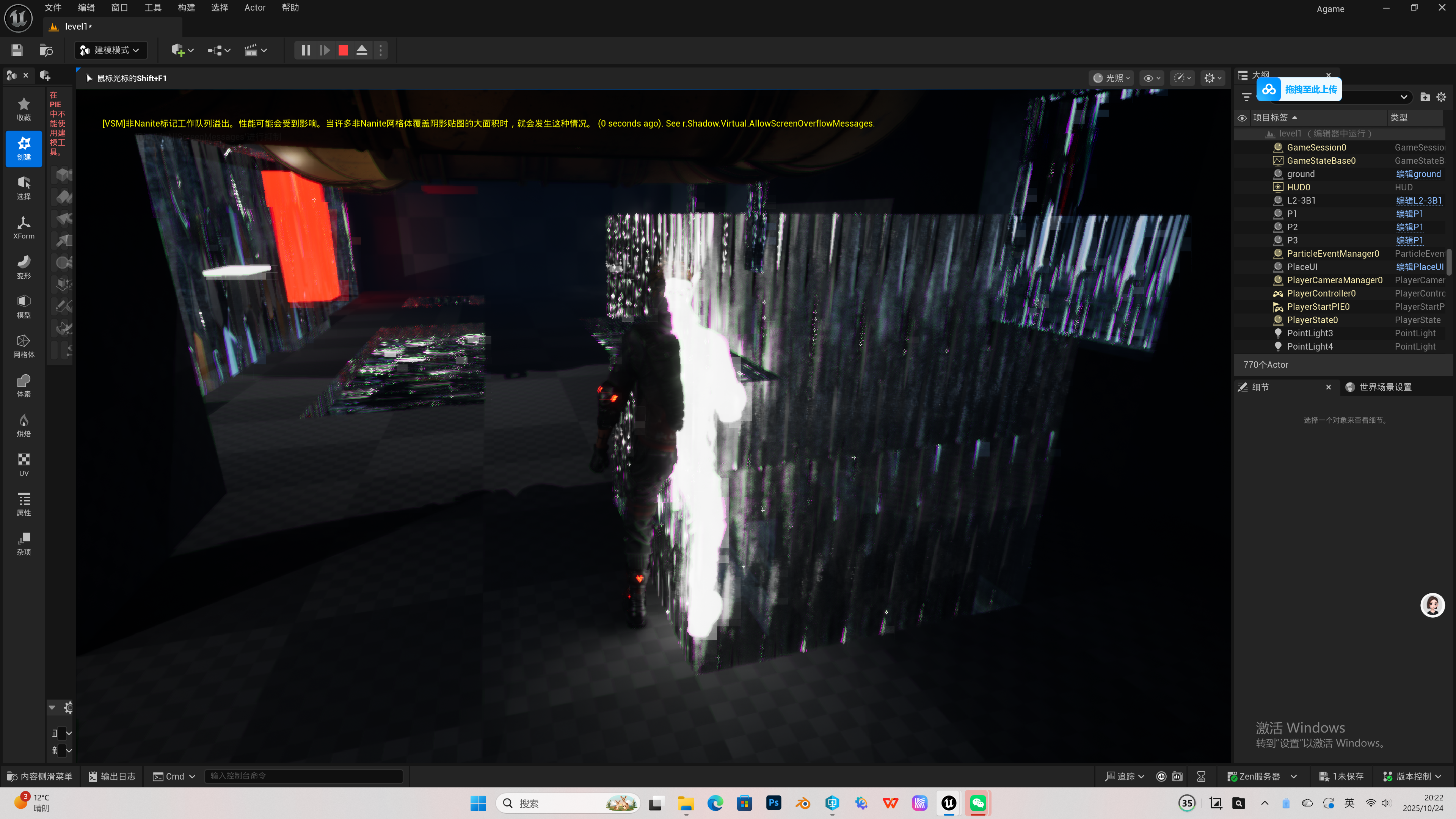The image size is (1456, 819).
Task: Toggle the outliner visibility eye column header
Action: [x=1243, y=118]
